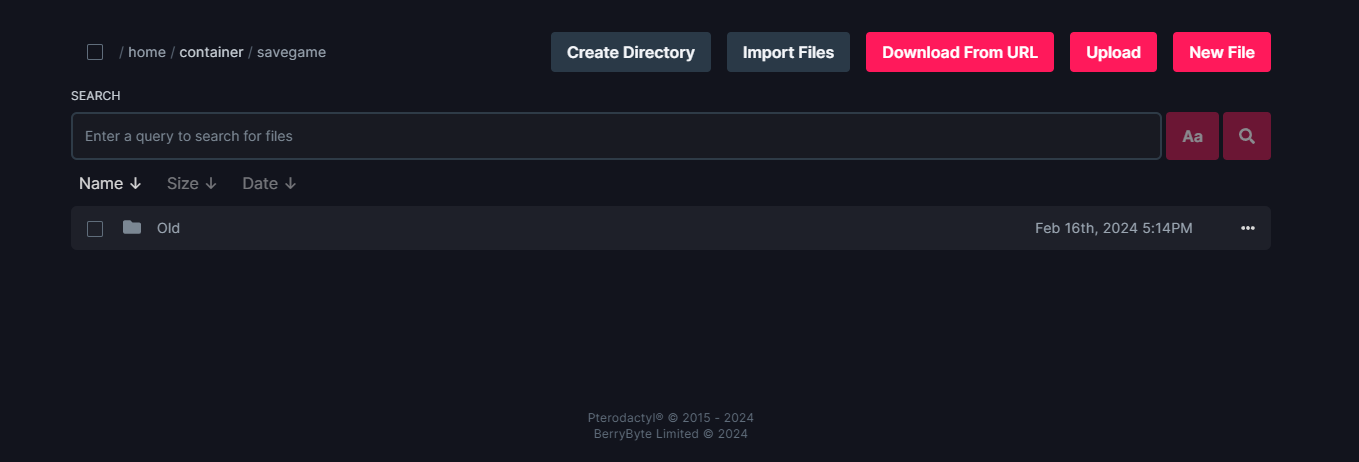The image size is (1359, 462).
Task: Open the Import Files dialog
Action: point(788,52)
